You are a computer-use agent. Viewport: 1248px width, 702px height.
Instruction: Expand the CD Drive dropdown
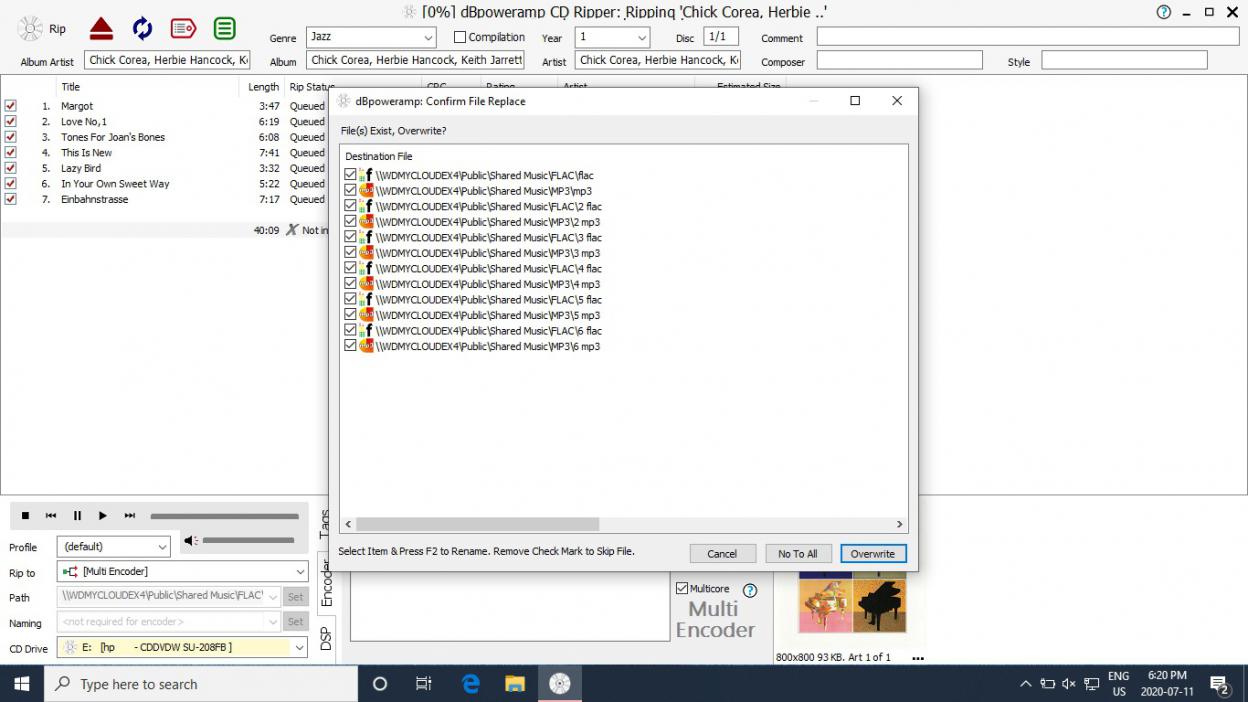pyautogui.click(x=299, y=648)
